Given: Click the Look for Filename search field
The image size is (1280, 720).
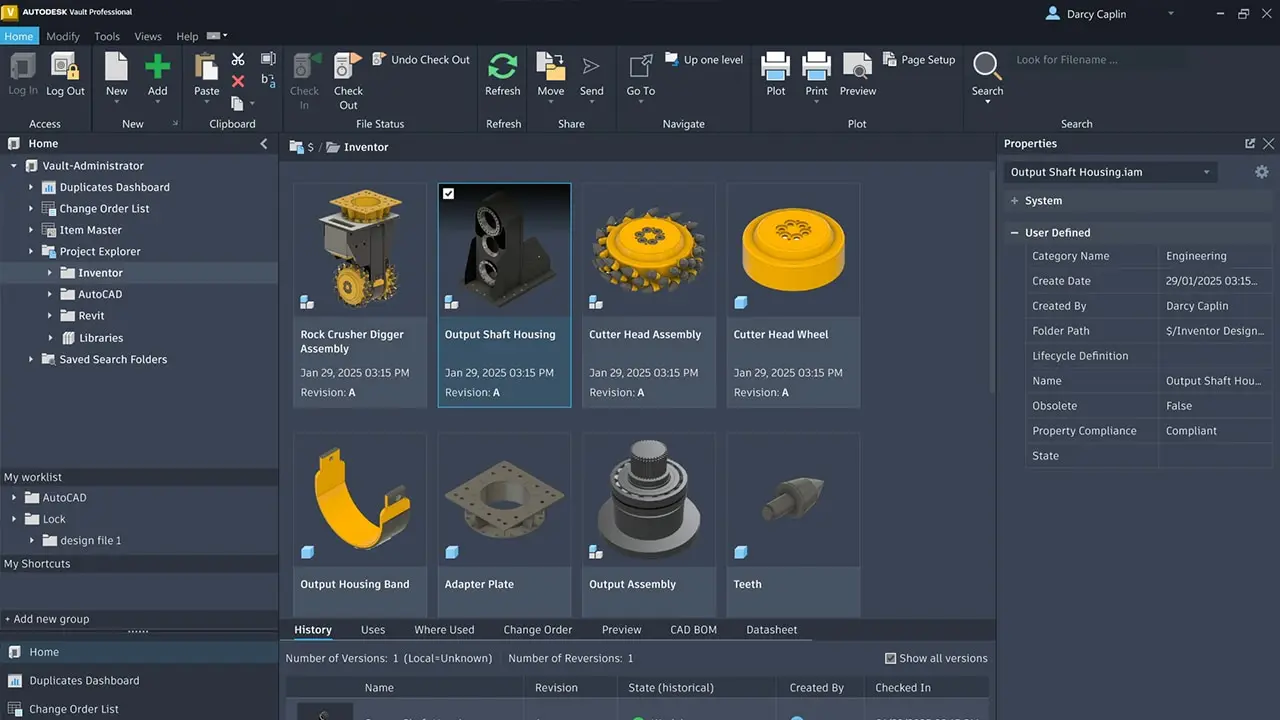Looking at the screenshot, I should click(x=1130, y=60).
